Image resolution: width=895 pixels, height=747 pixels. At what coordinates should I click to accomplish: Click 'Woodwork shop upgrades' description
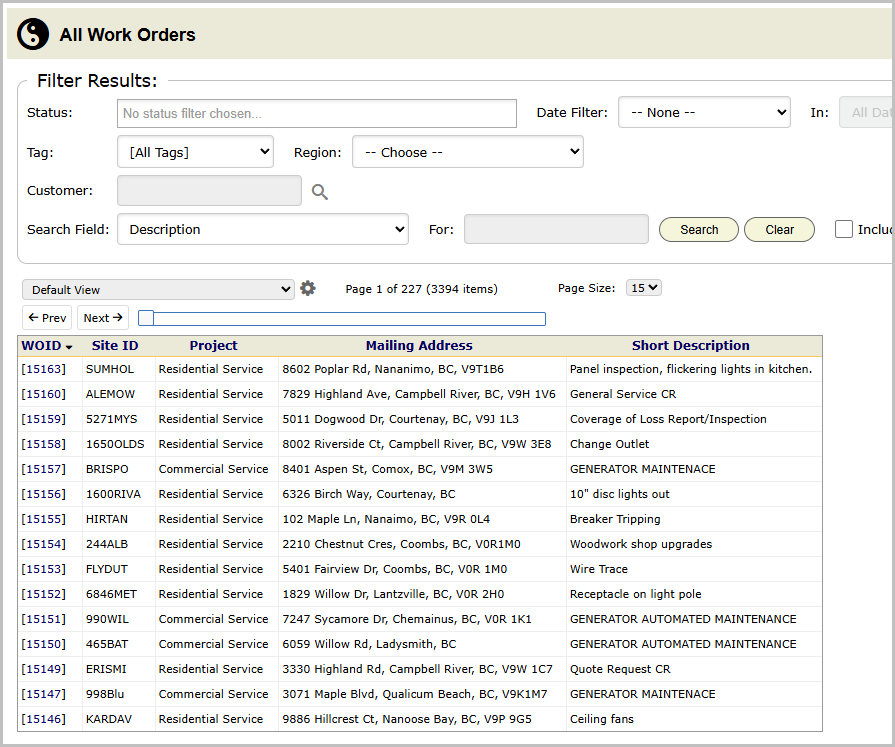click(x=640, y=544)
